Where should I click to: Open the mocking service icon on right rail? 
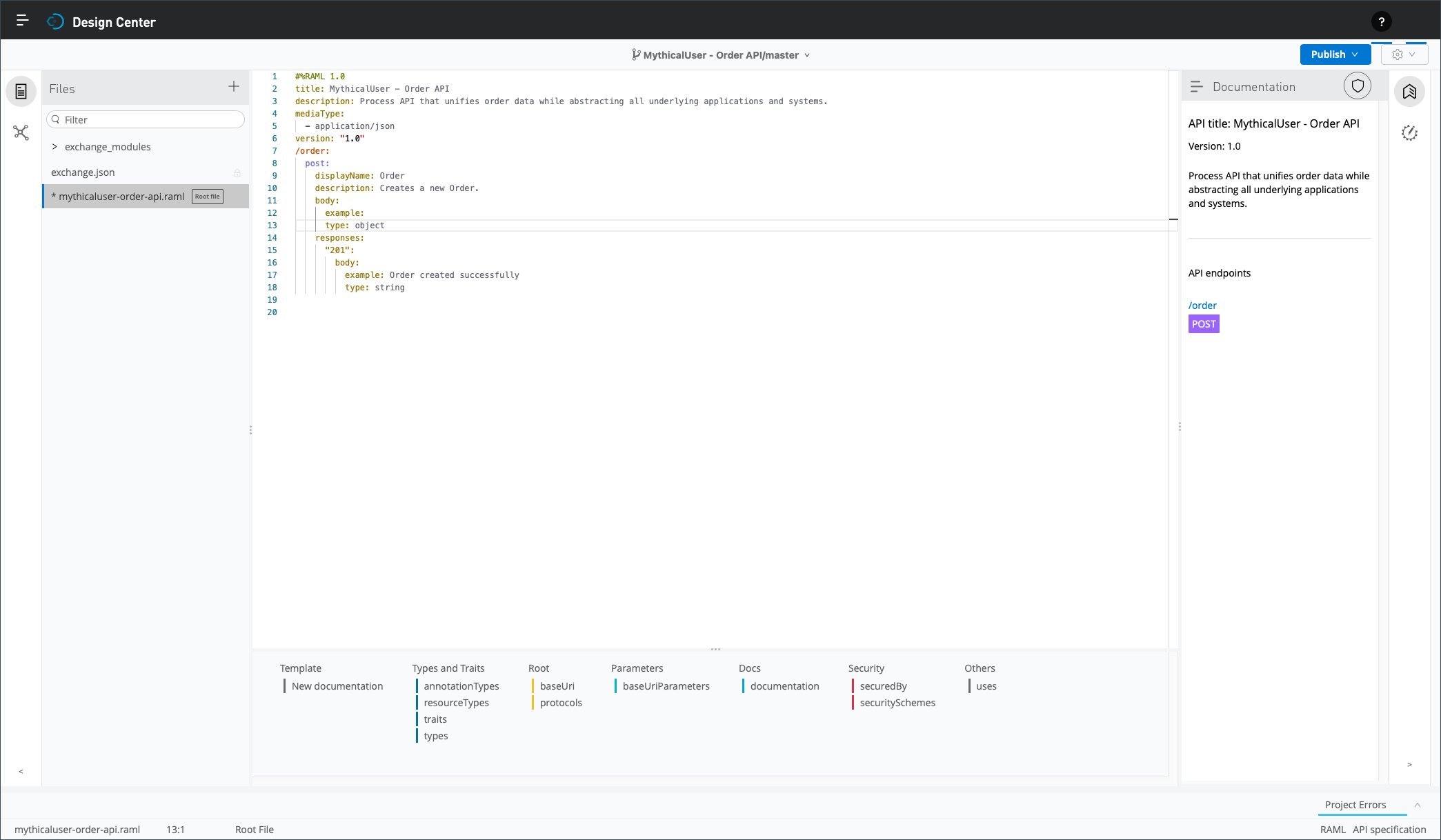click(x=1409, y=132)
